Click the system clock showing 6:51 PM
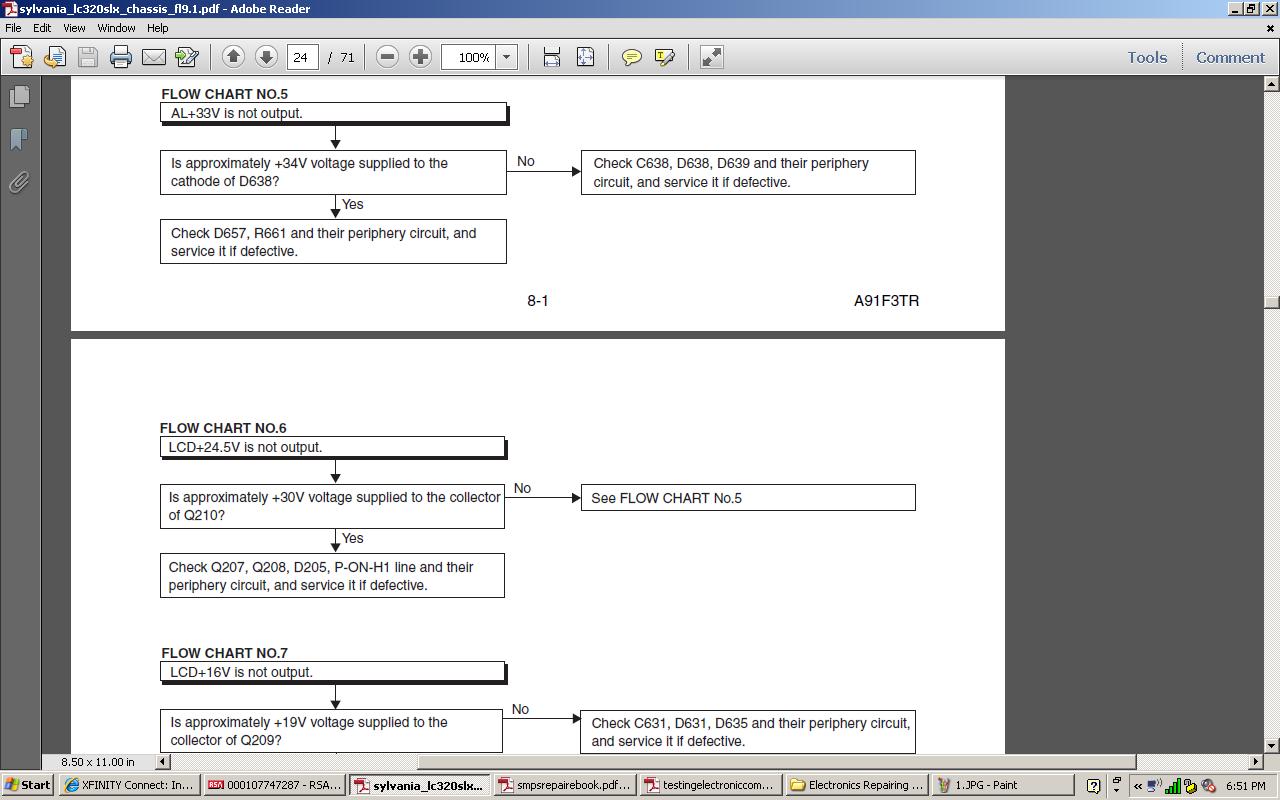Image resolution: width=1280 pixels, height=800 pixels. (x=1246, y=786)
